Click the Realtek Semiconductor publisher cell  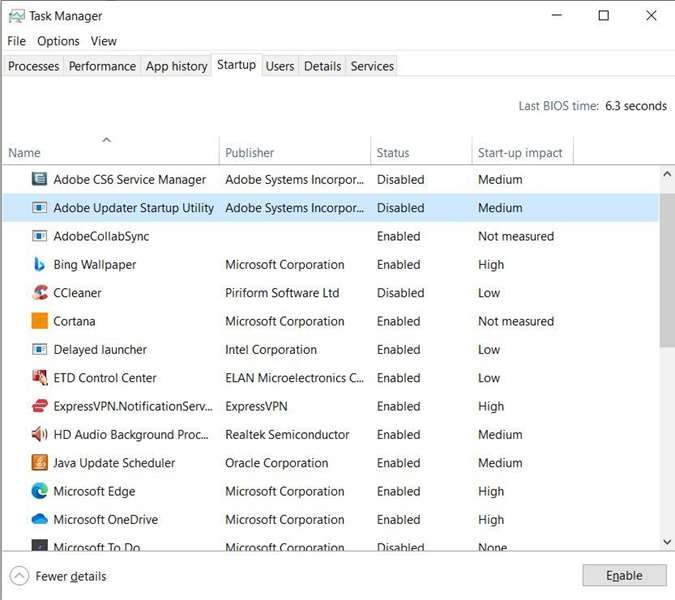287,435
